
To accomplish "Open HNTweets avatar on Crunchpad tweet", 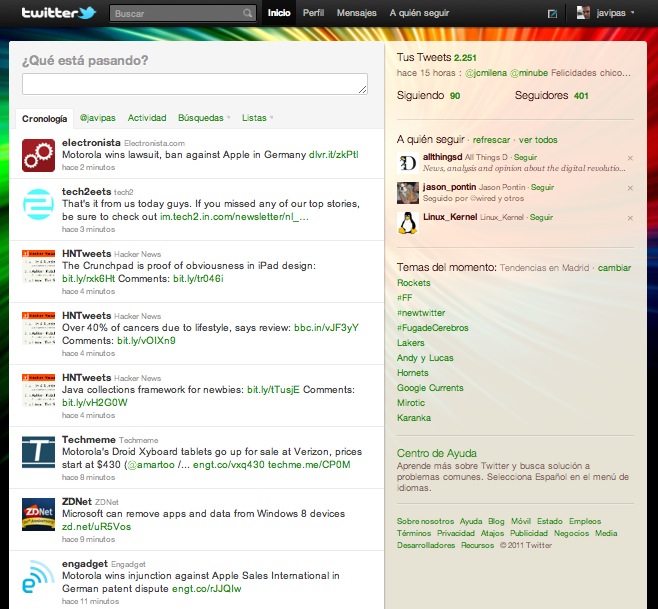I will click(38, 266).
